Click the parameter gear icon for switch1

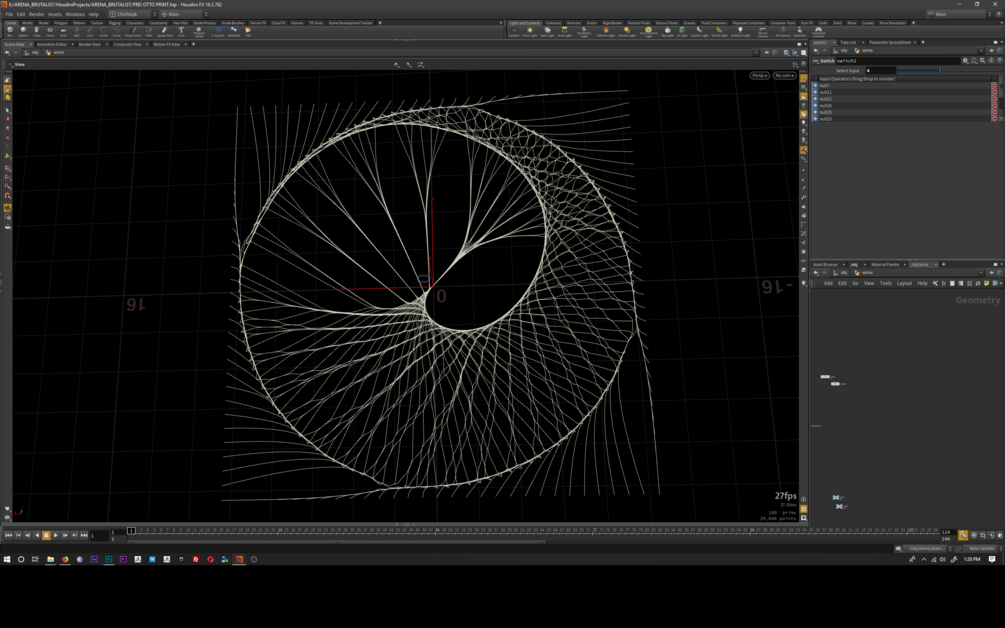pyautogui.click(x=966, y=61)
